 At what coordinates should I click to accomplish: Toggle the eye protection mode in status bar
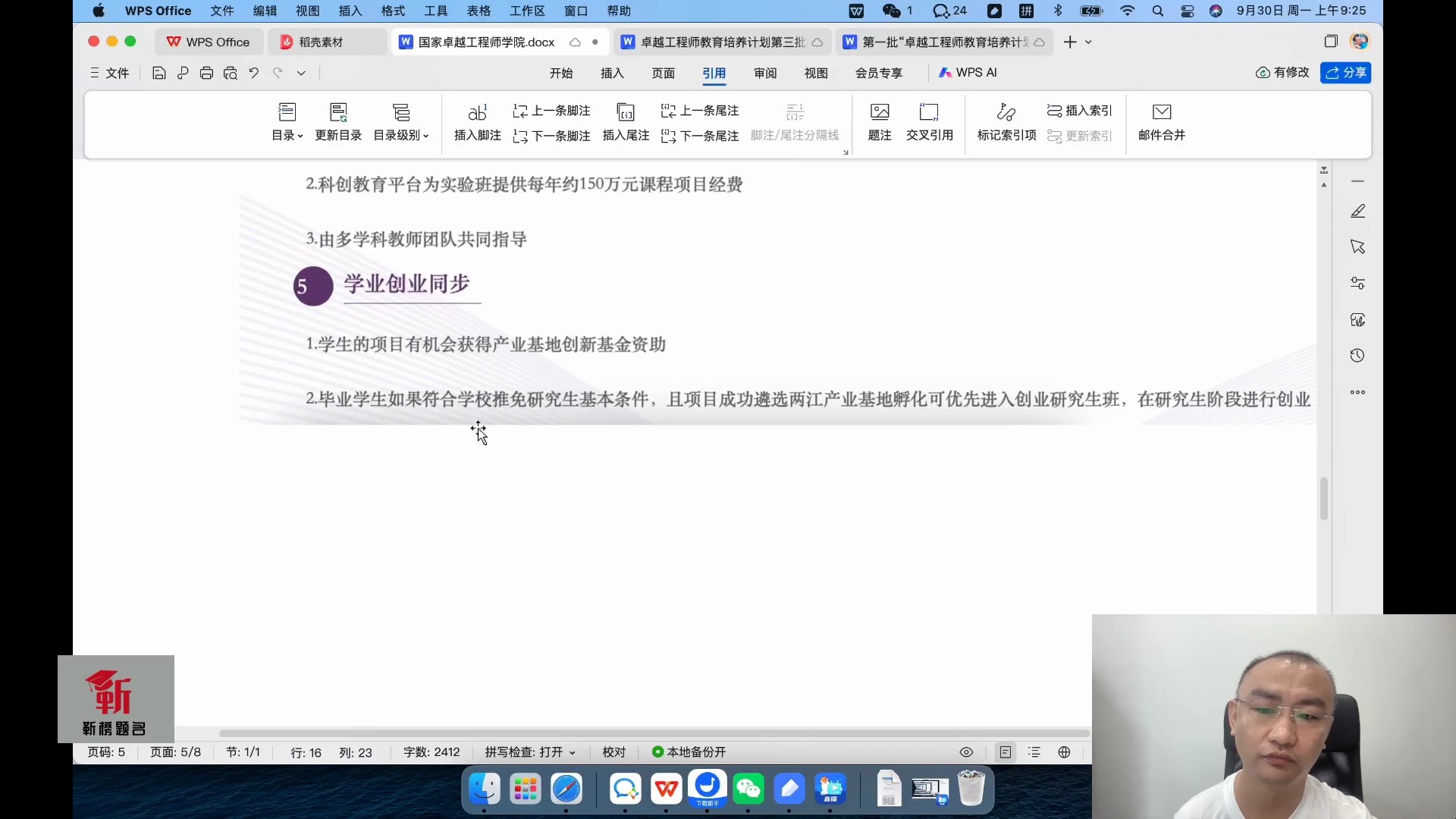(x=966, y=752)
